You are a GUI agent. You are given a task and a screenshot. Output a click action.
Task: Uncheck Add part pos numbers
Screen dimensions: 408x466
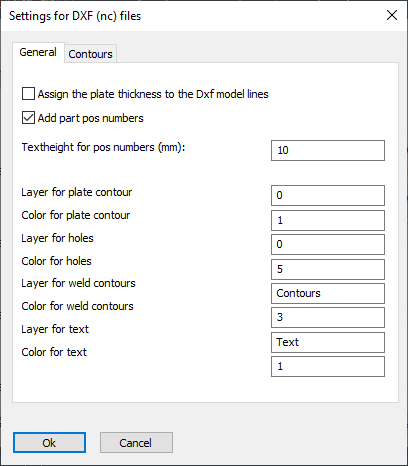[x=28, y=118]
